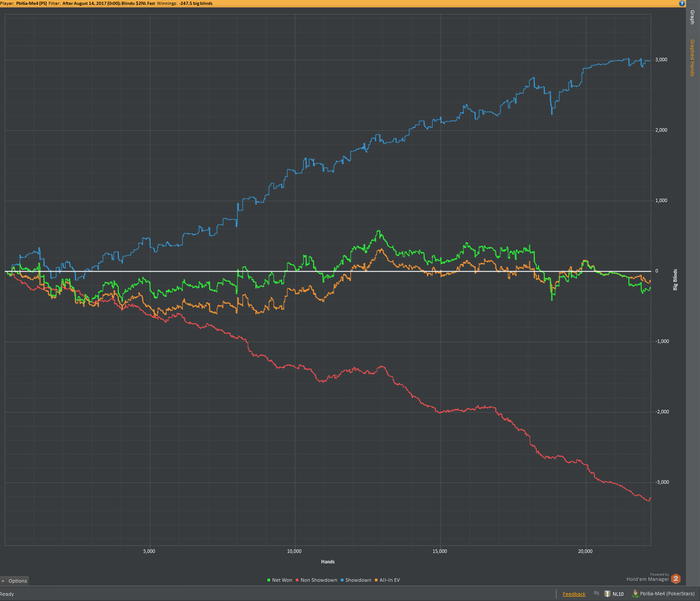This screenshot has height=601, width=700.
Task: Click the Hold'em Manager 2 logo icon
Action: [x=676, y=579]
